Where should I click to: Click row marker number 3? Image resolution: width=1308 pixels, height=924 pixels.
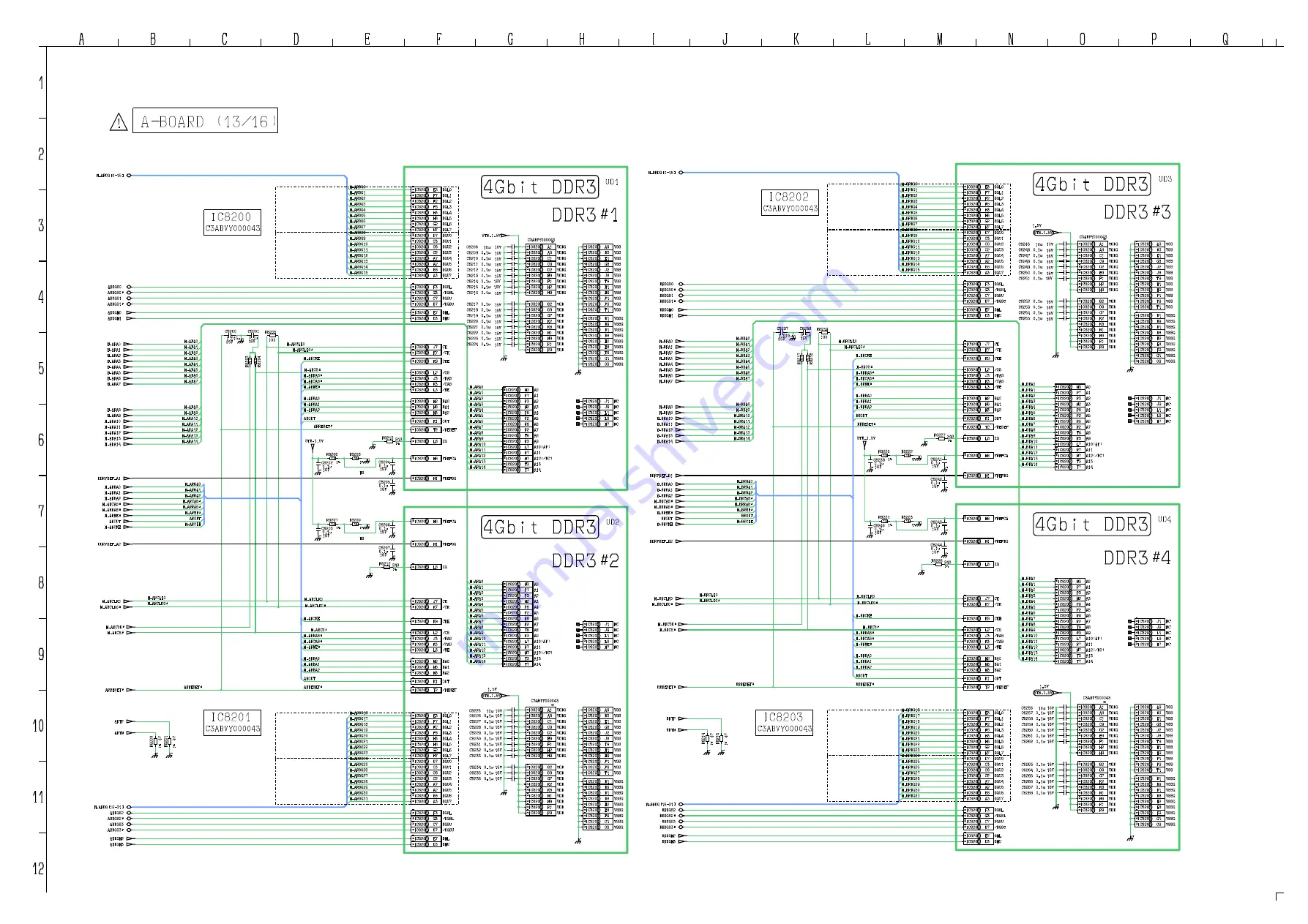[x=41, y=226]
